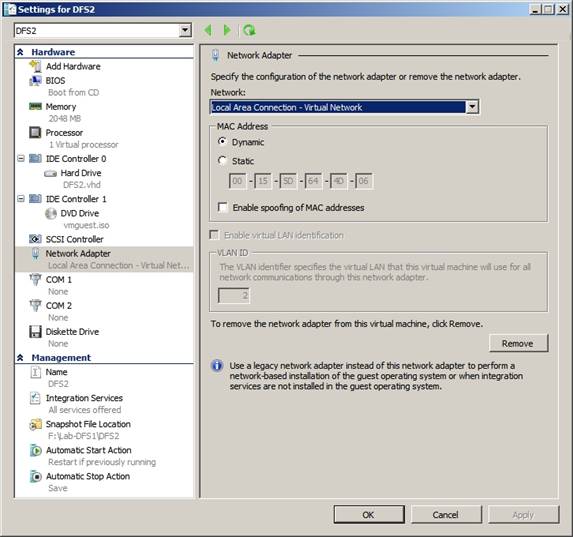
Task: Go to the previous virtual machine with the green back arrow
Action: [x=208, y=30]
